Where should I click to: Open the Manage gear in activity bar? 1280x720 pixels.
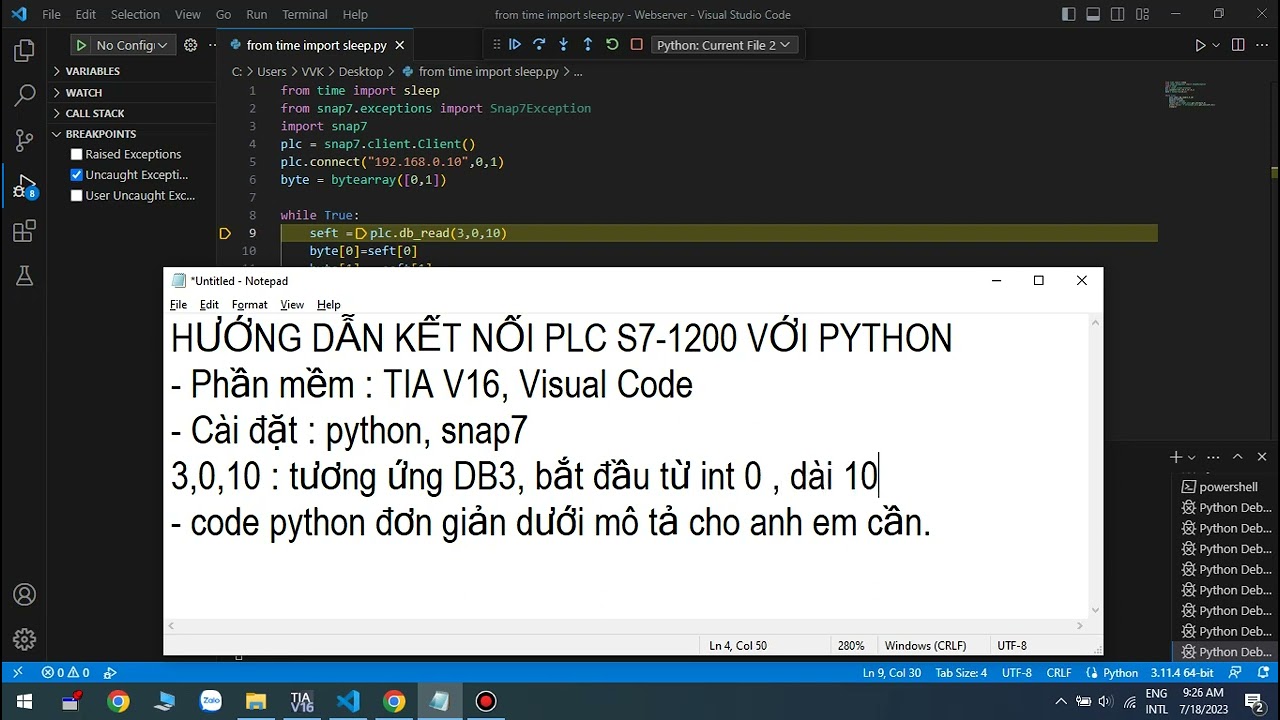point(24,639)
